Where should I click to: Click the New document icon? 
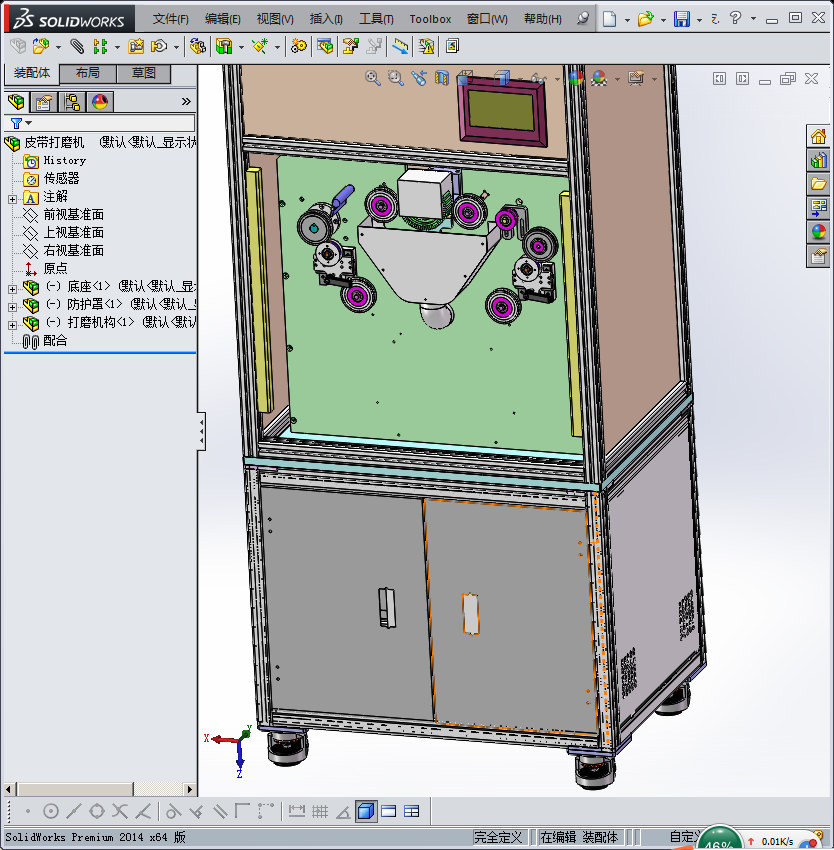pos(610,19)
